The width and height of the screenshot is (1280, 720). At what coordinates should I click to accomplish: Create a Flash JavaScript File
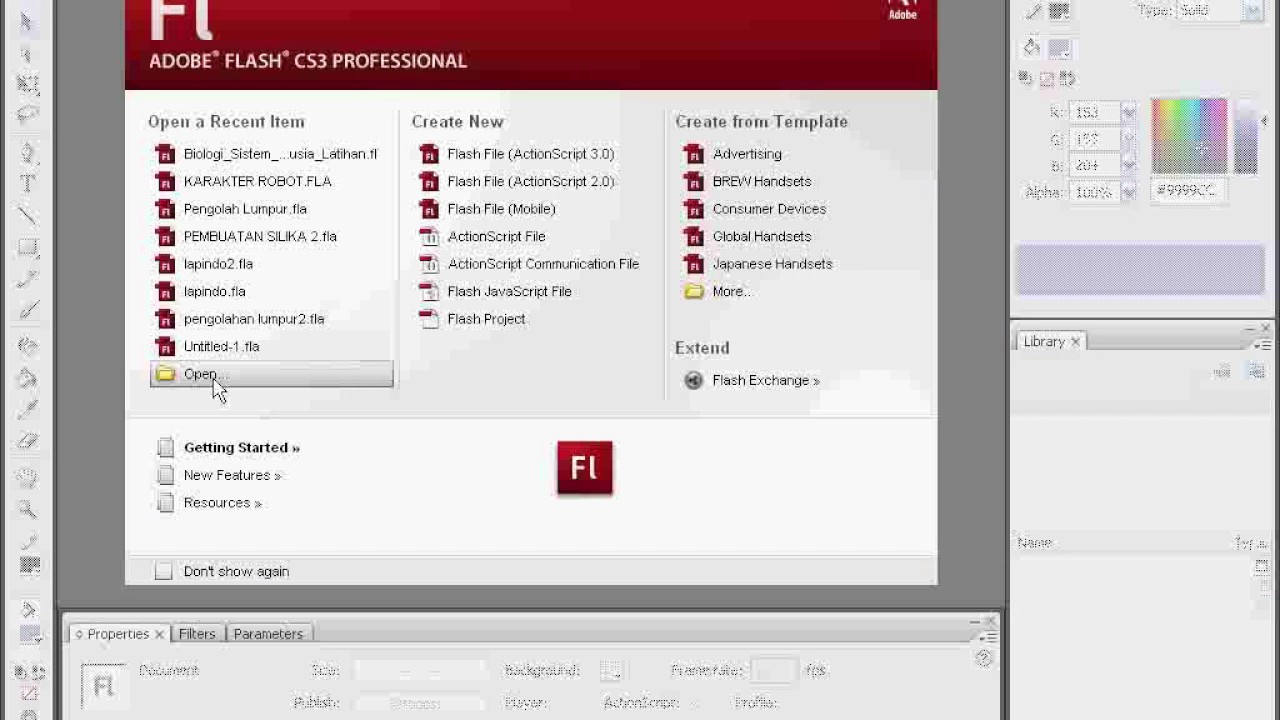[x=509, y=292]
